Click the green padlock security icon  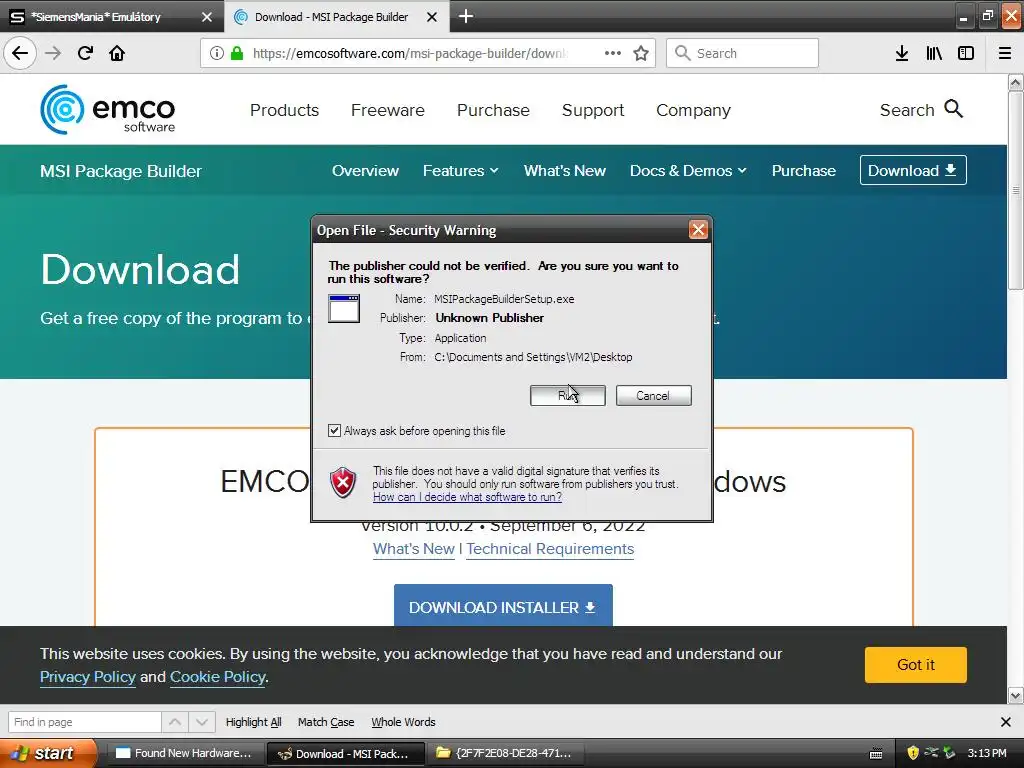237,53
